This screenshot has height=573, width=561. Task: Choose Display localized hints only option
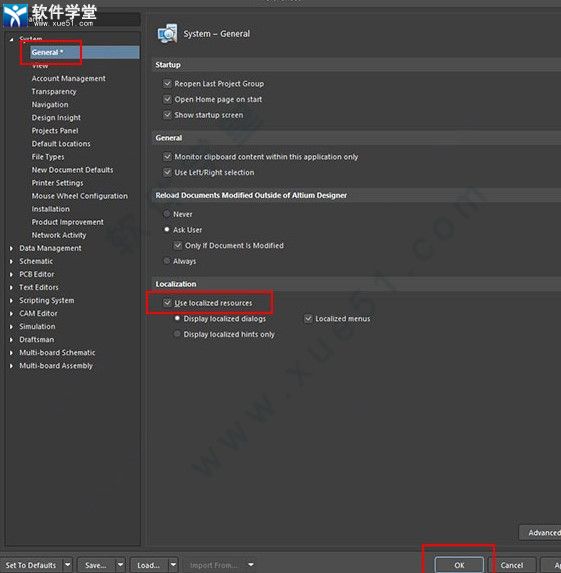[x=177, y=334]
